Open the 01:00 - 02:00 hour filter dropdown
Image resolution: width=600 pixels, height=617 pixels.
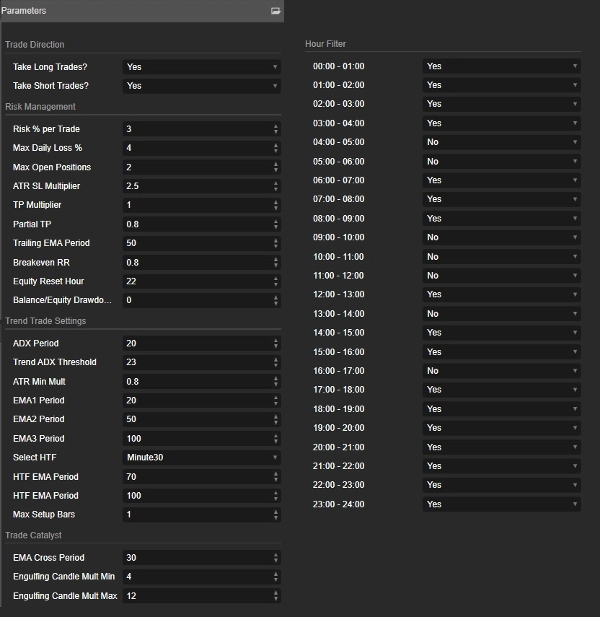[502, 85]
